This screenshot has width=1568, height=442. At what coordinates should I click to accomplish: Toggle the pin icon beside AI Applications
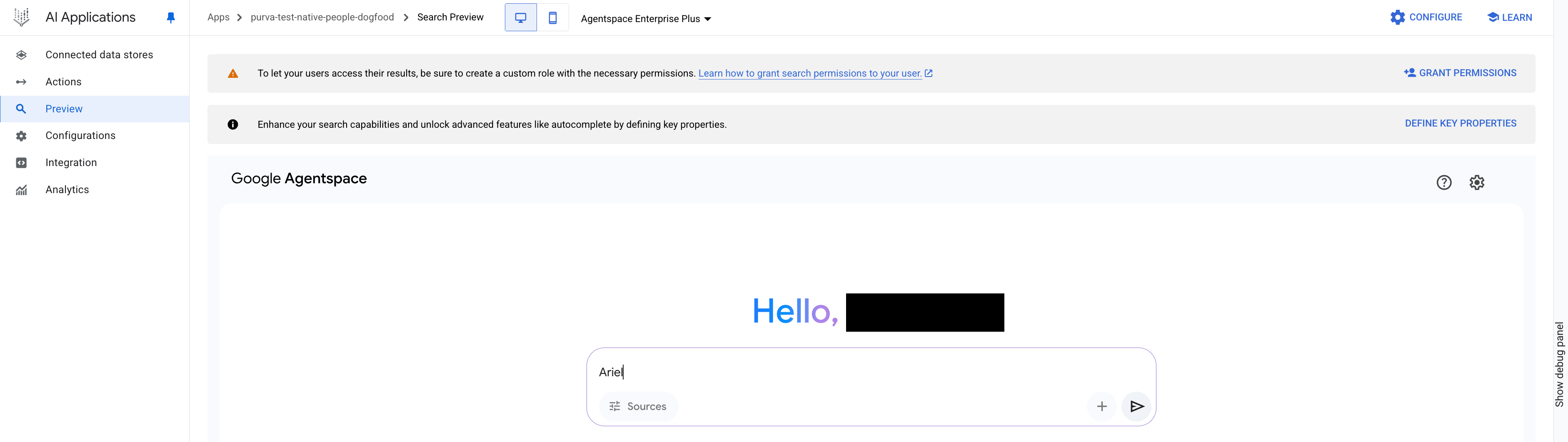171,17
